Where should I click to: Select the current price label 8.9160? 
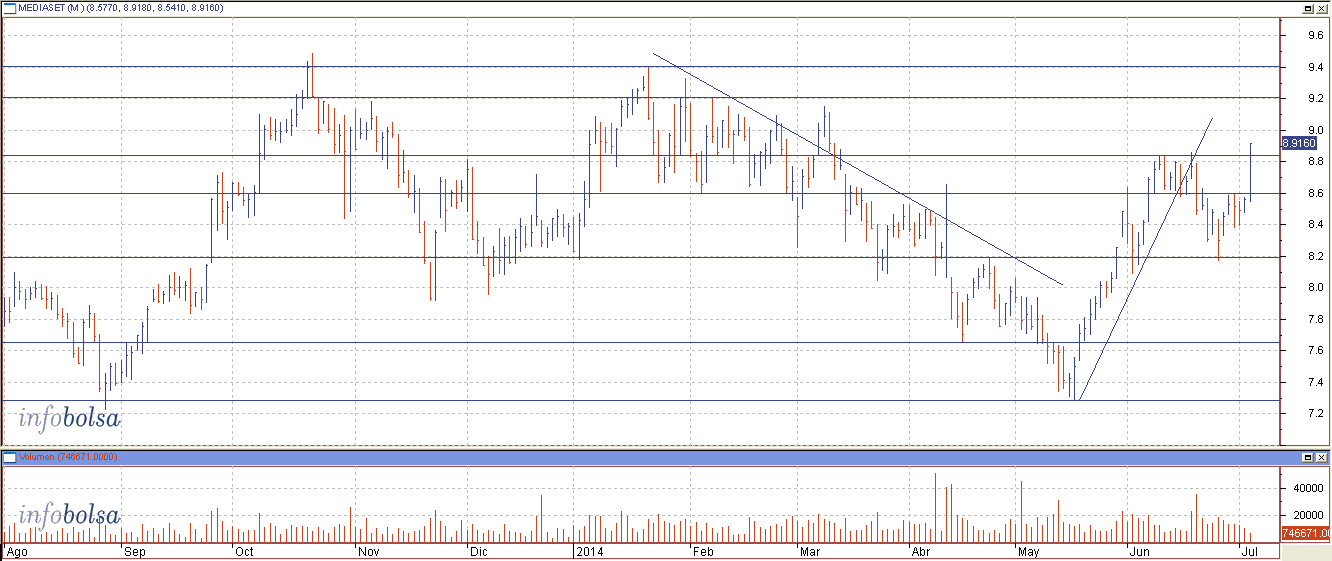(x=1297, y=144)
